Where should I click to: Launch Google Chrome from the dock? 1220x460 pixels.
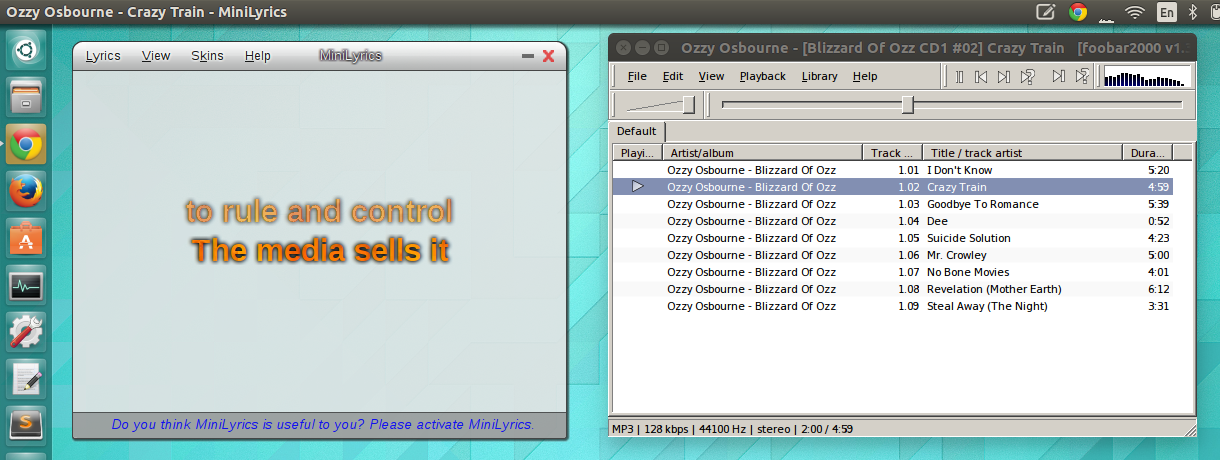pos(26,145)
